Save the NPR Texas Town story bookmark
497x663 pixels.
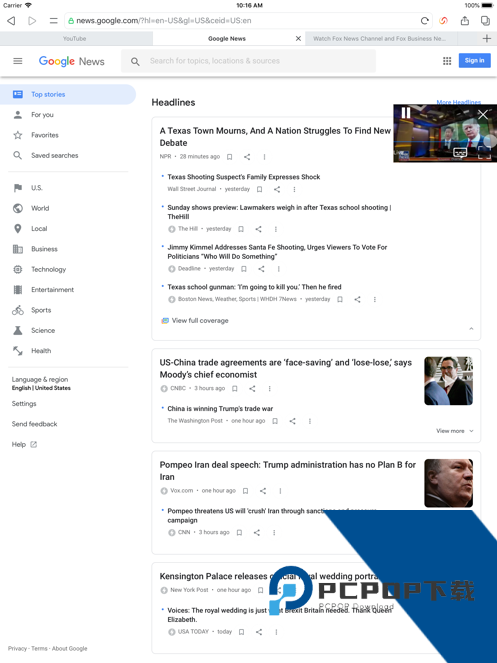click(229, 157)
